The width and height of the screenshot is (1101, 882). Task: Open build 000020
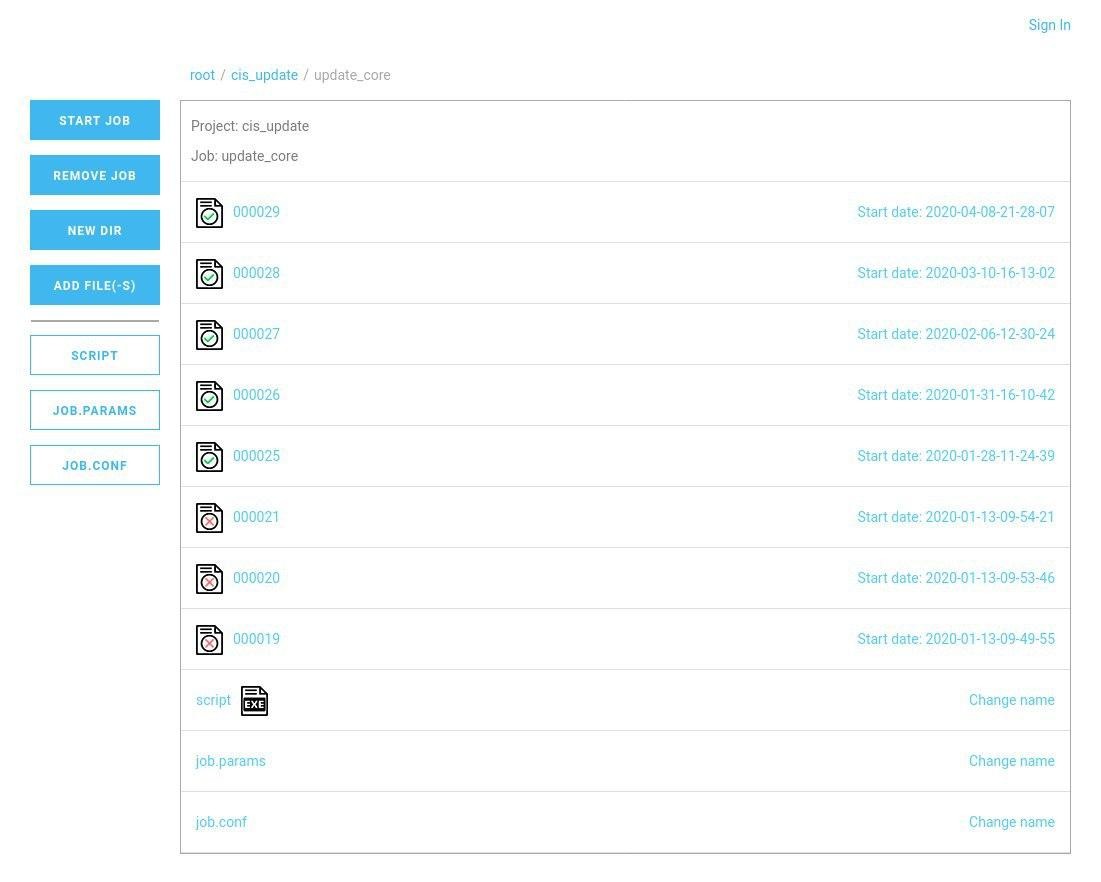(256, 579)
